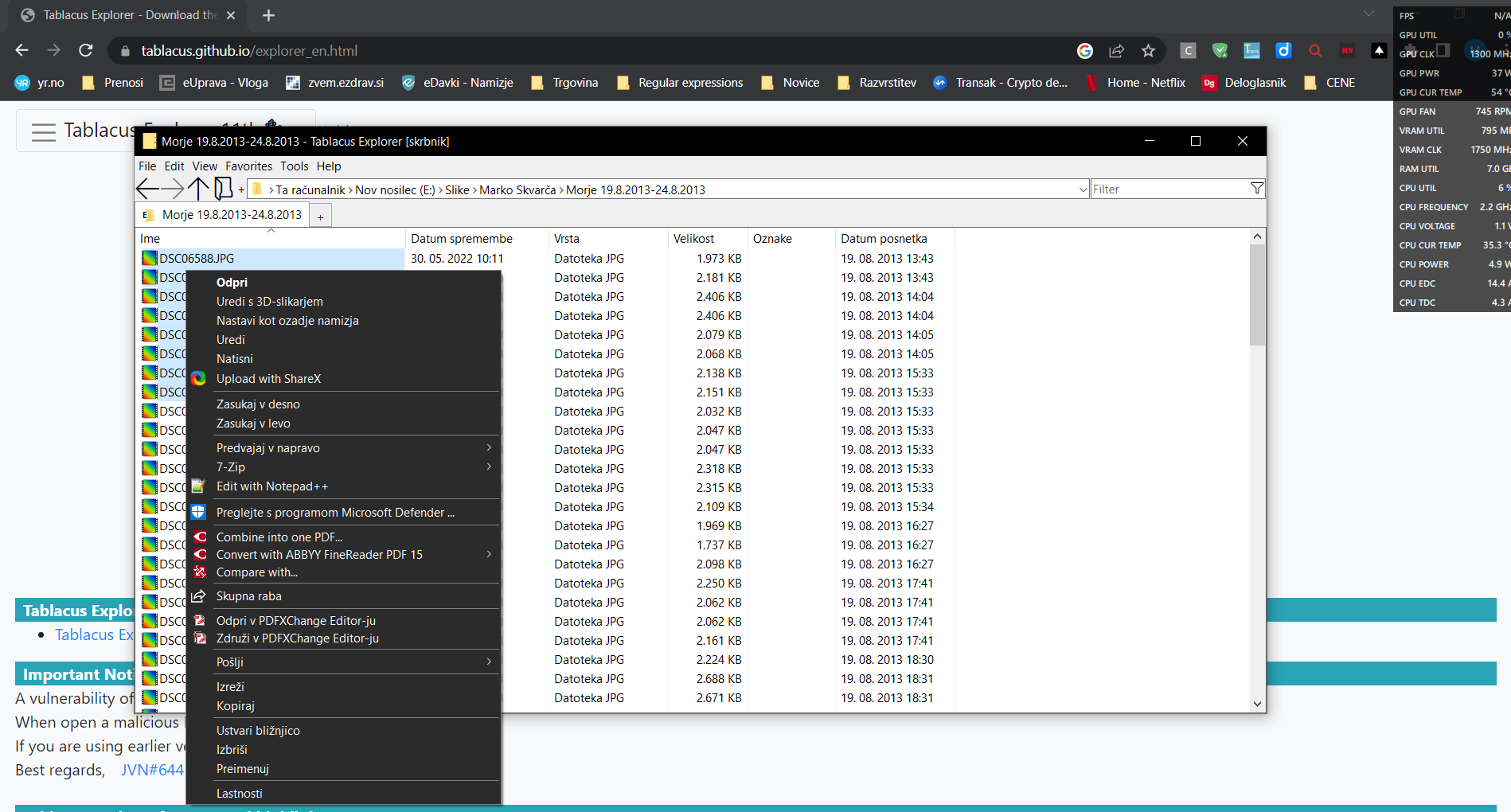Switch to Morje 19.8.2013-24.8.2013 tab
Image resolution: width=1511 pixels, height=812 pixels.
click(222, 215)
